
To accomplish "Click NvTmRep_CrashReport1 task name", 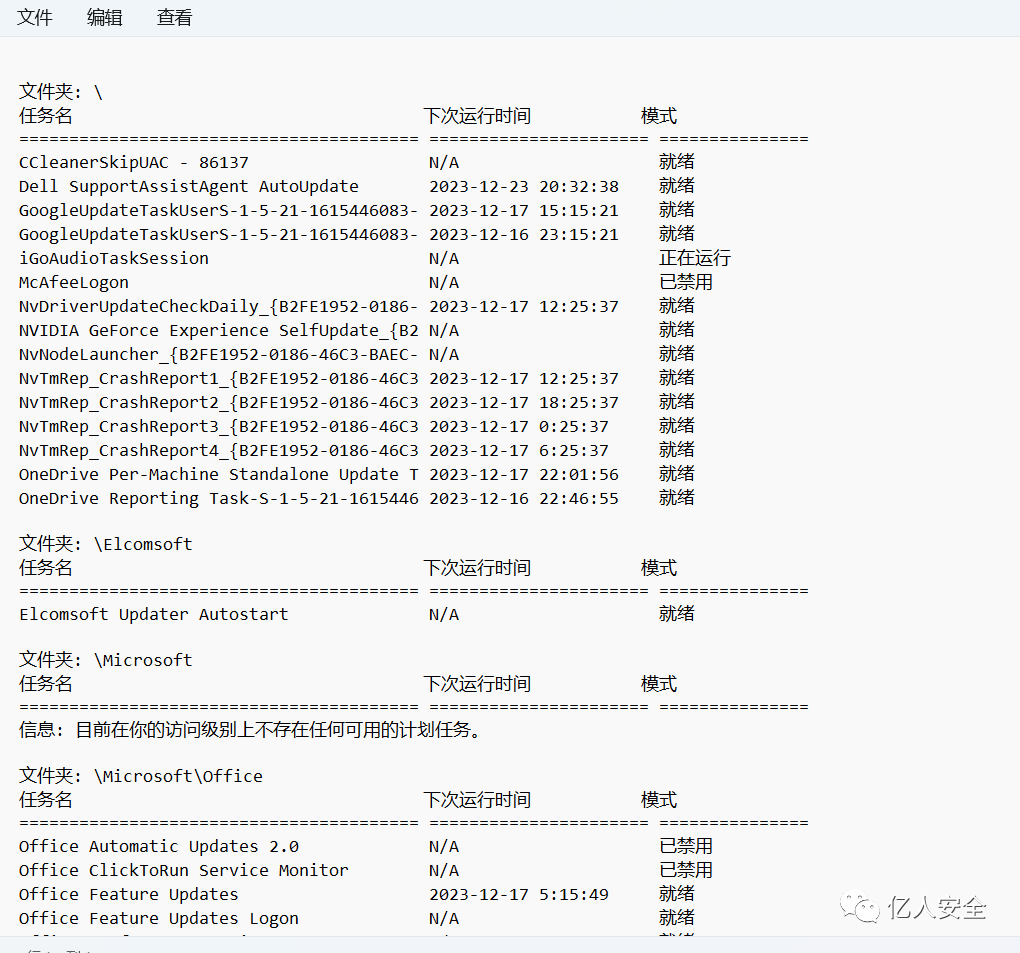I will coord(219,379).
